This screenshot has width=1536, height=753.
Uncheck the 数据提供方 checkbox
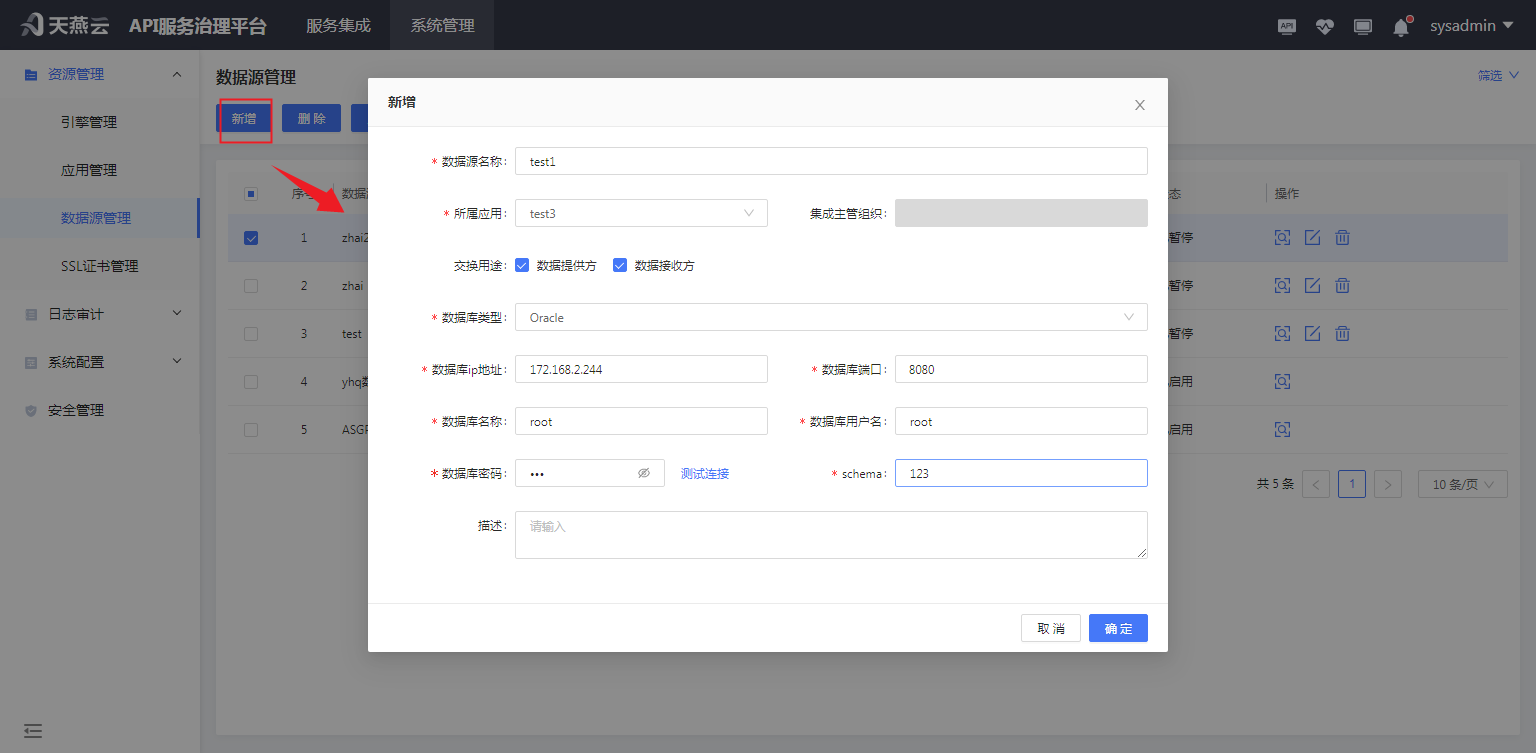522,265
